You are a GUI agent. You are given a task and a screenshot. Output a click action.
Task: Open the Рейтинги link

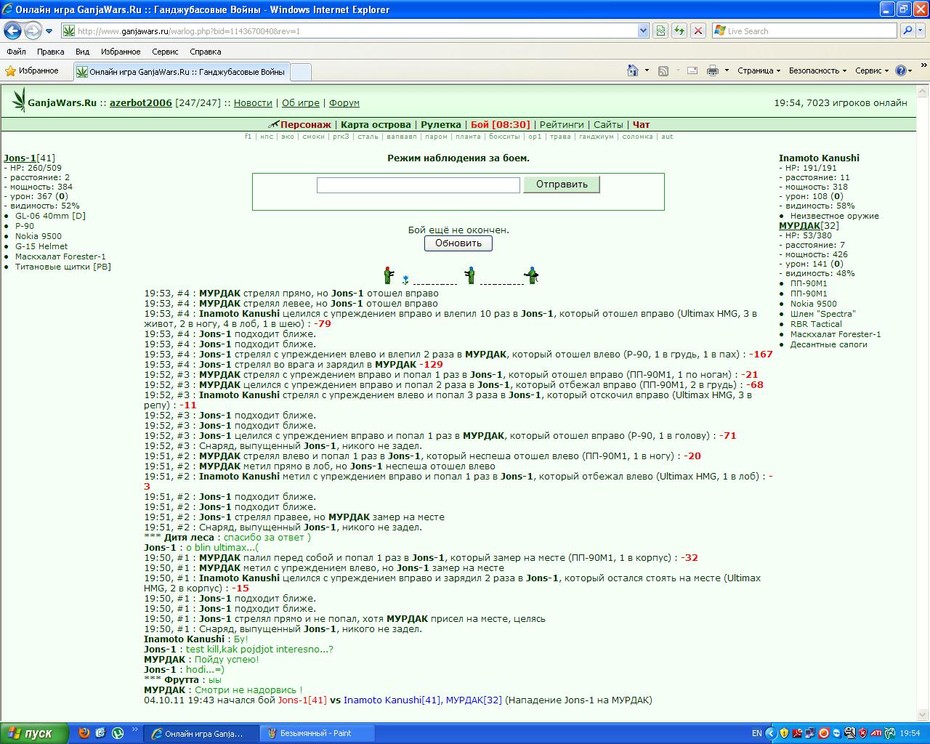(x=562, y=125)
